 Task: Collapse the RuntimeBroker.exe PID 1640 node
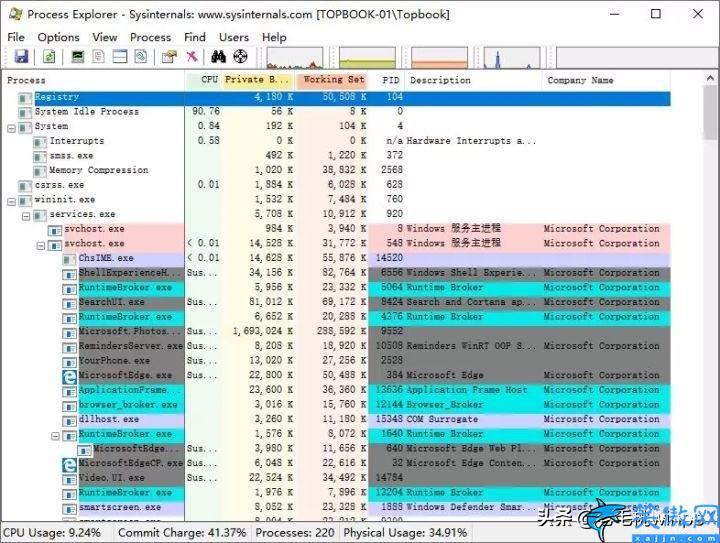56,436
